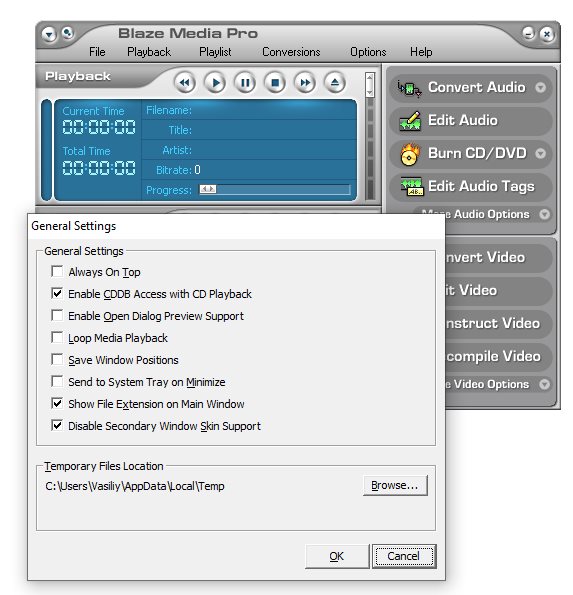This screenshot has width=573, height=595.
Task: Click the Edit Audio Tags icon
Action: [411, 187]
